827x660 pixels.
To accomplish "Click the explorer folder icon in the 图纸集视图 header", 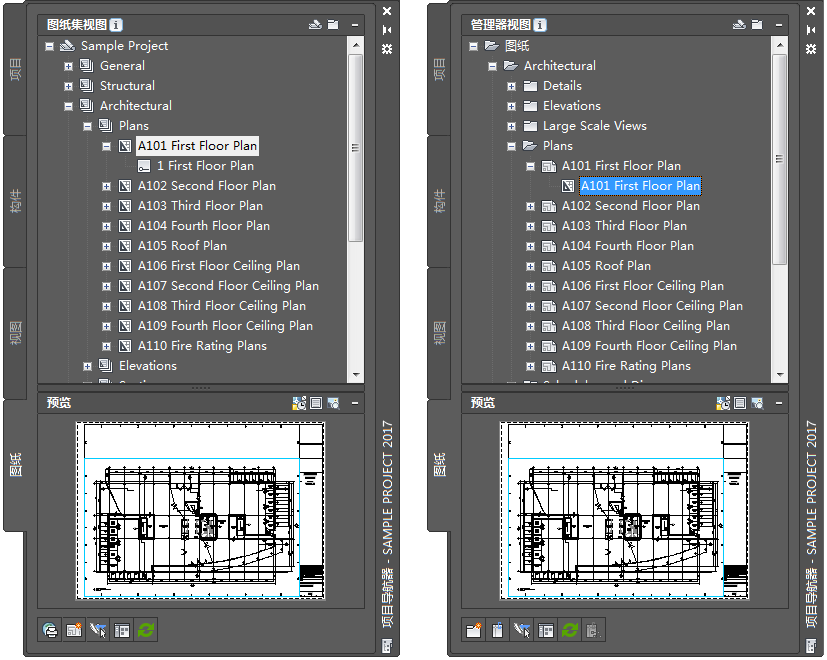I will [x=333, y=25].
